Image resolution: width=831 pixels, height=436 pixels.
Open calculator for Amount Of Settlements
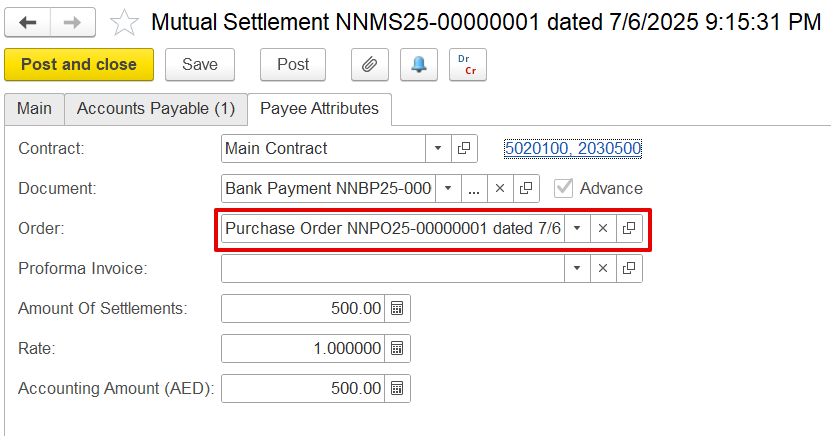[x=397, y=308]
